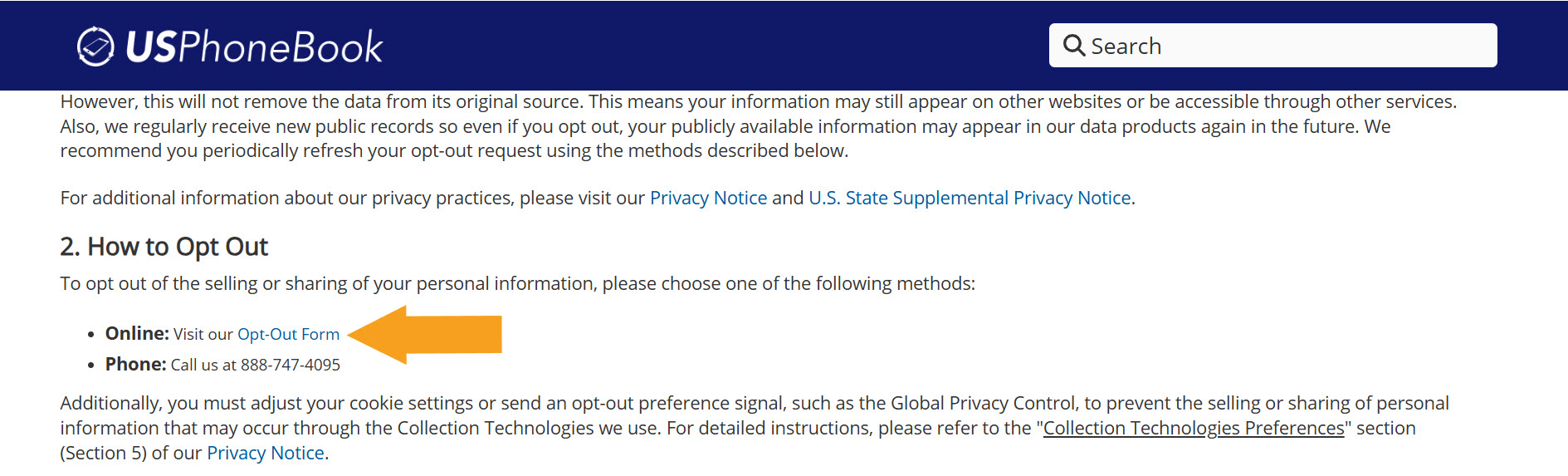Open the U.S. State Supplemental Privacy Notice link
The image size is (1568, 476).
(970, 198)
